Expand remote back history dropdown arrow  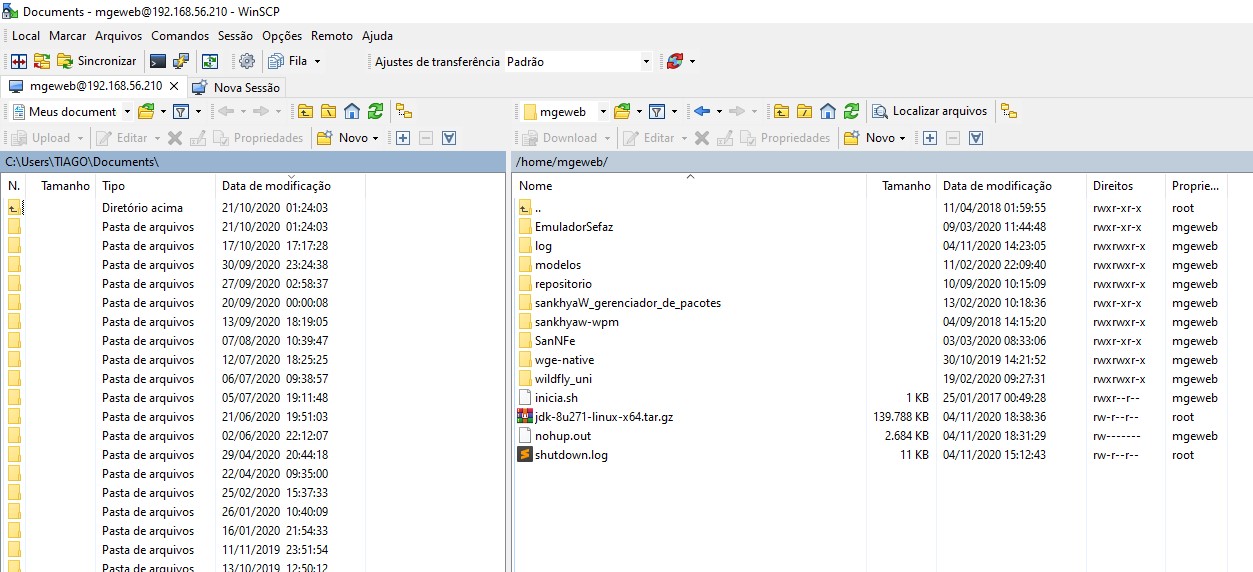coord(718,111)
